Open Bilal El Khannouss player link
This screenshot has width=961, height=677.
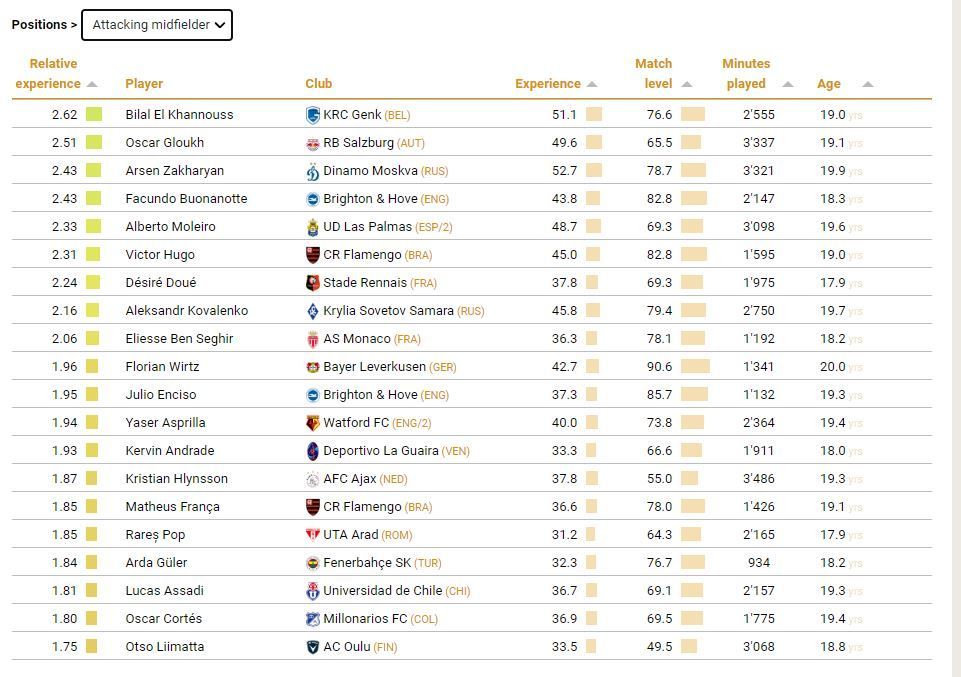[x=180, y=115]
